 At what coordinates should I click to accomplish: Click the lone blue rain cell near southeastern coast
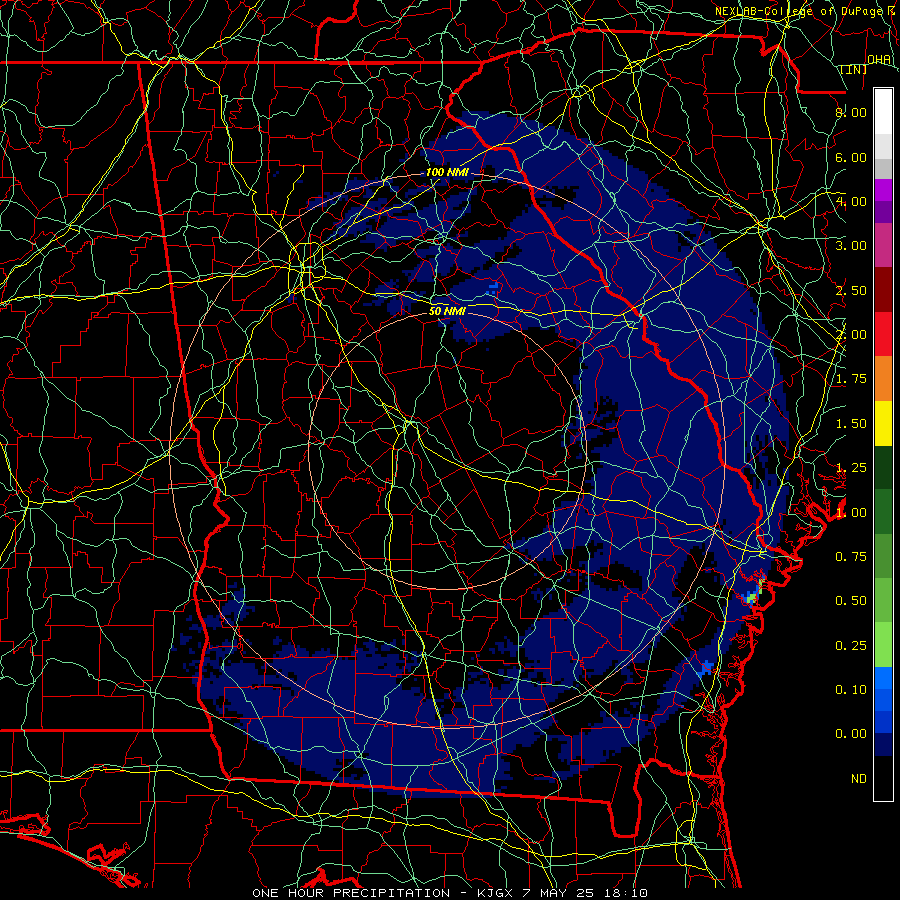707,668
